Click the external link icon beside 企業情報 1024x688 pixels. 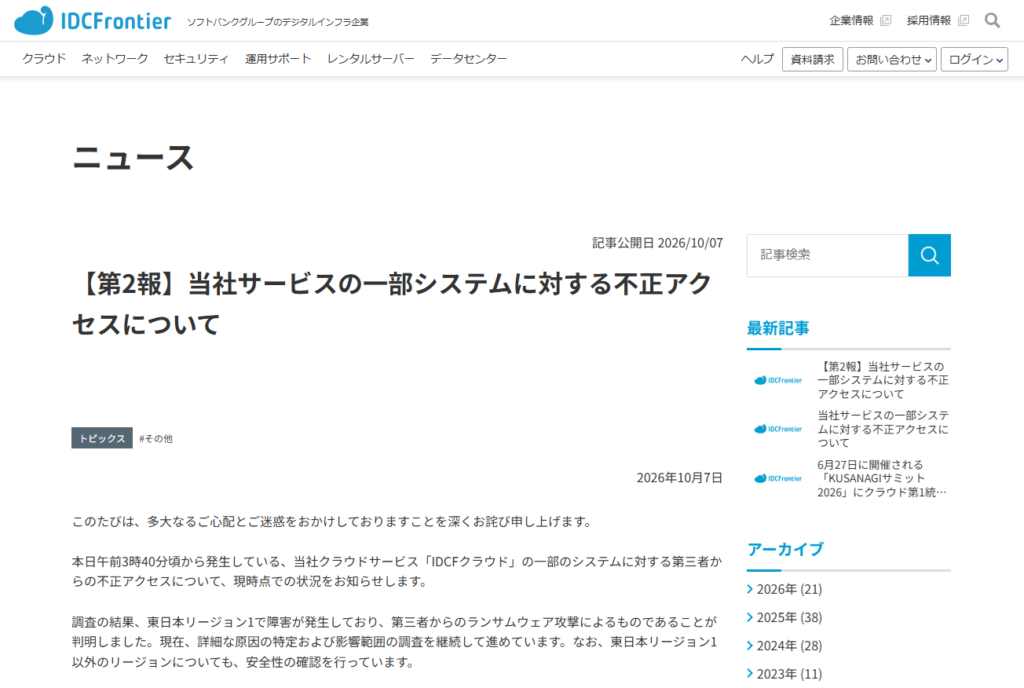coord(886,21)
